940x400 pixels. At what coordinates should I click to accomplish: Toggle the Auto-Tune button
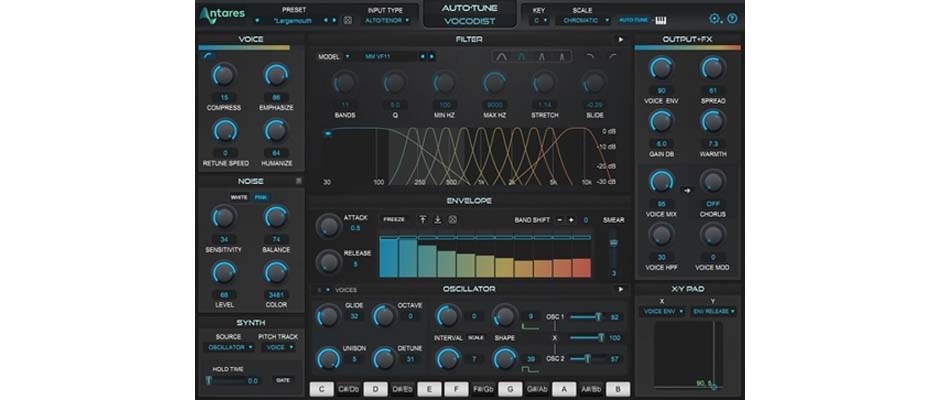tap(633, 20)
